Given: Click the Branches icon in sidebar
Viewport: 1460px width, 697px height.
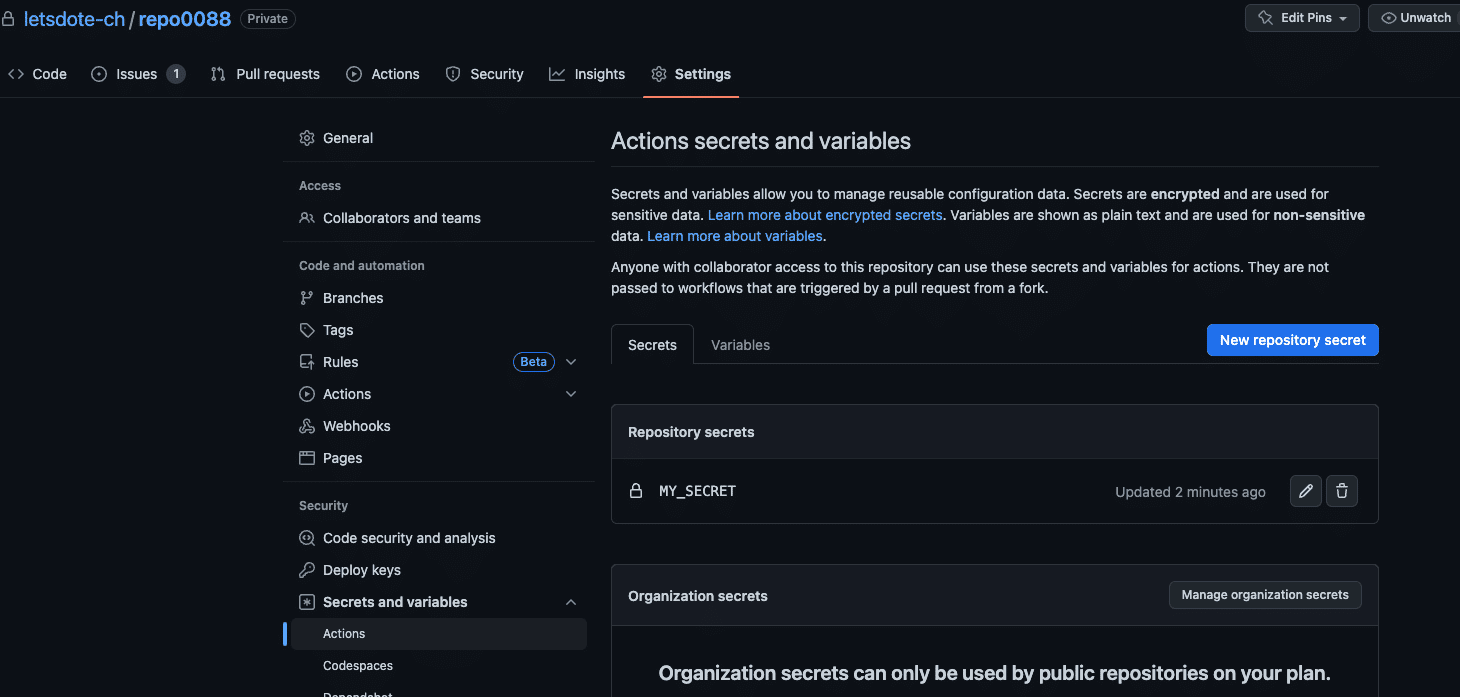Looking at the screenshot, I should 307,298.
